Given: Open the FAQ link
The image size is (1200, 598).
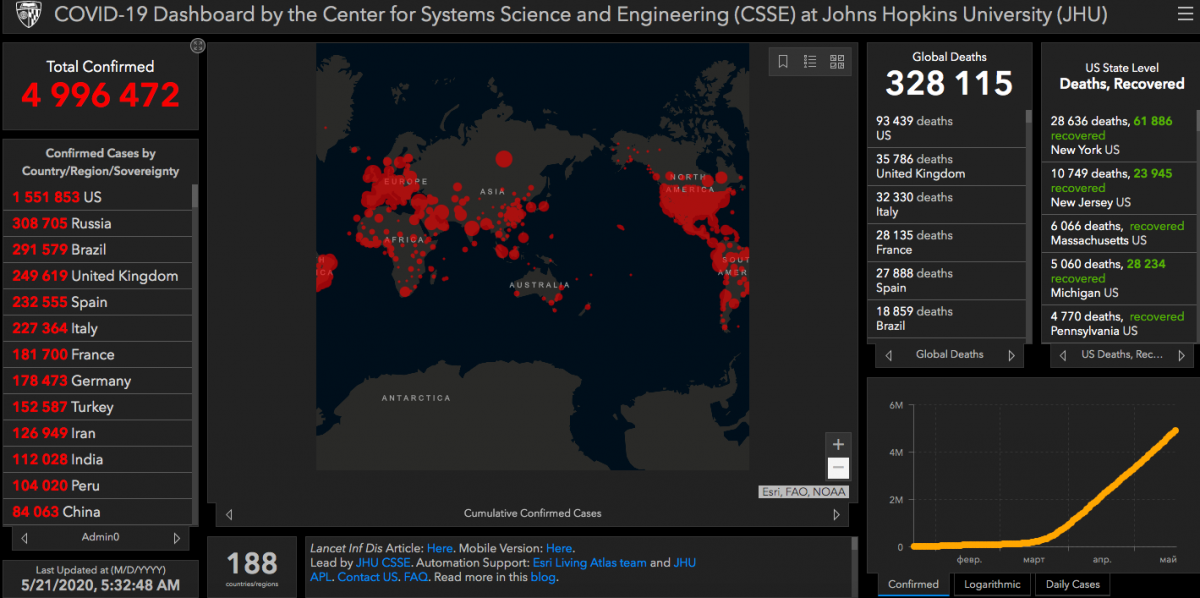Looking at the screenshot, I should pos(416,577).
